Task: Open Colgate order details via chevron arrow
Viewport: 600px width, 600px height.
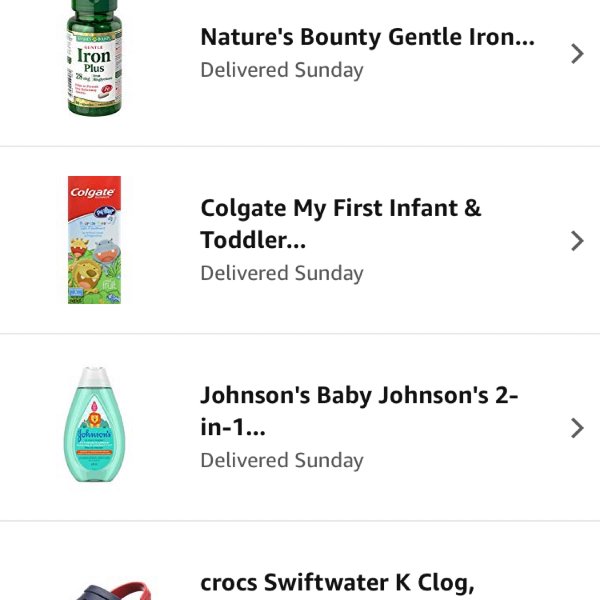Action: pyautogui.click(x=576, y=240)
